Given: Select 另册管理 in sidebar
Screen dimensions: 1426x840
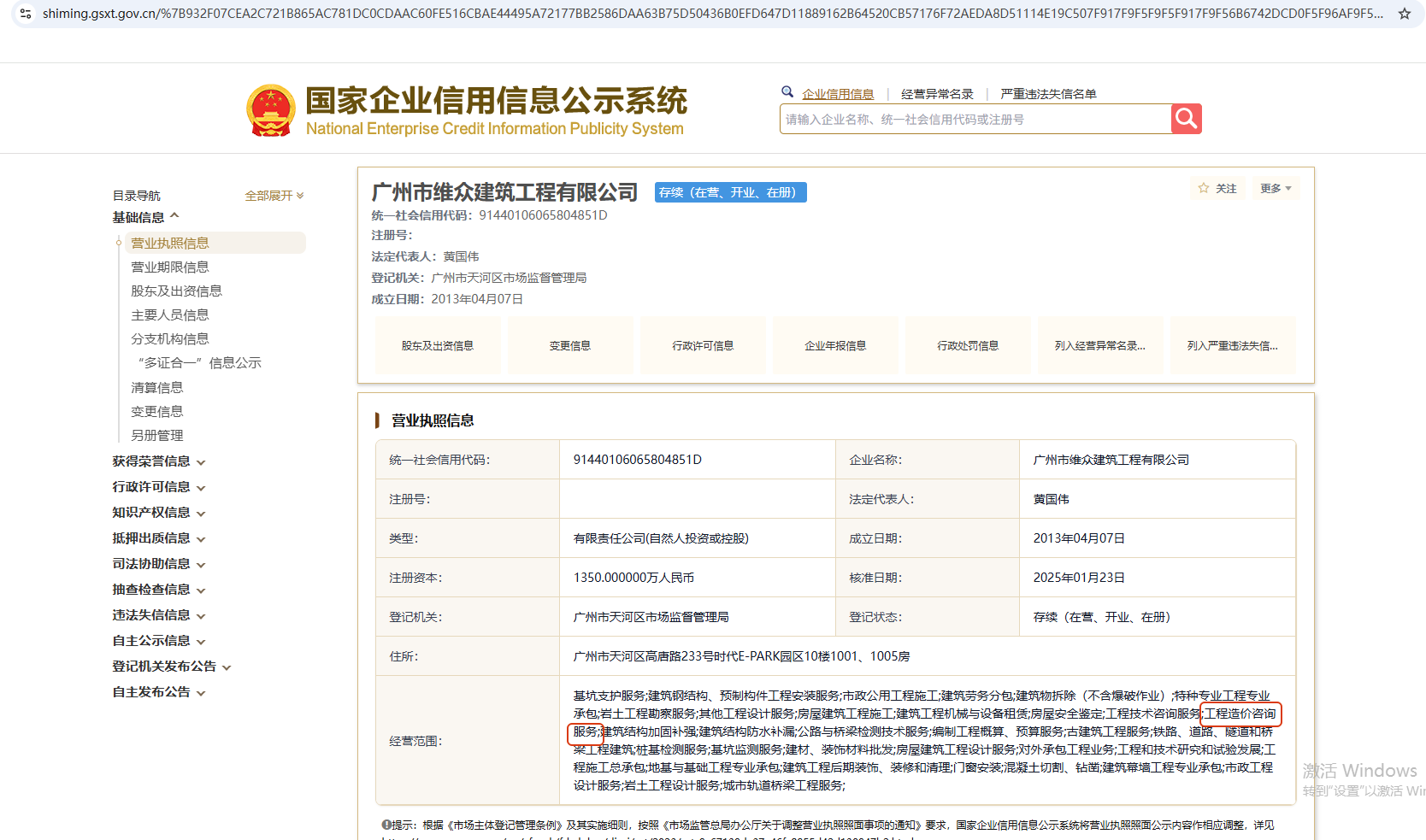Looking at the screenshot, I should point(156,435).
